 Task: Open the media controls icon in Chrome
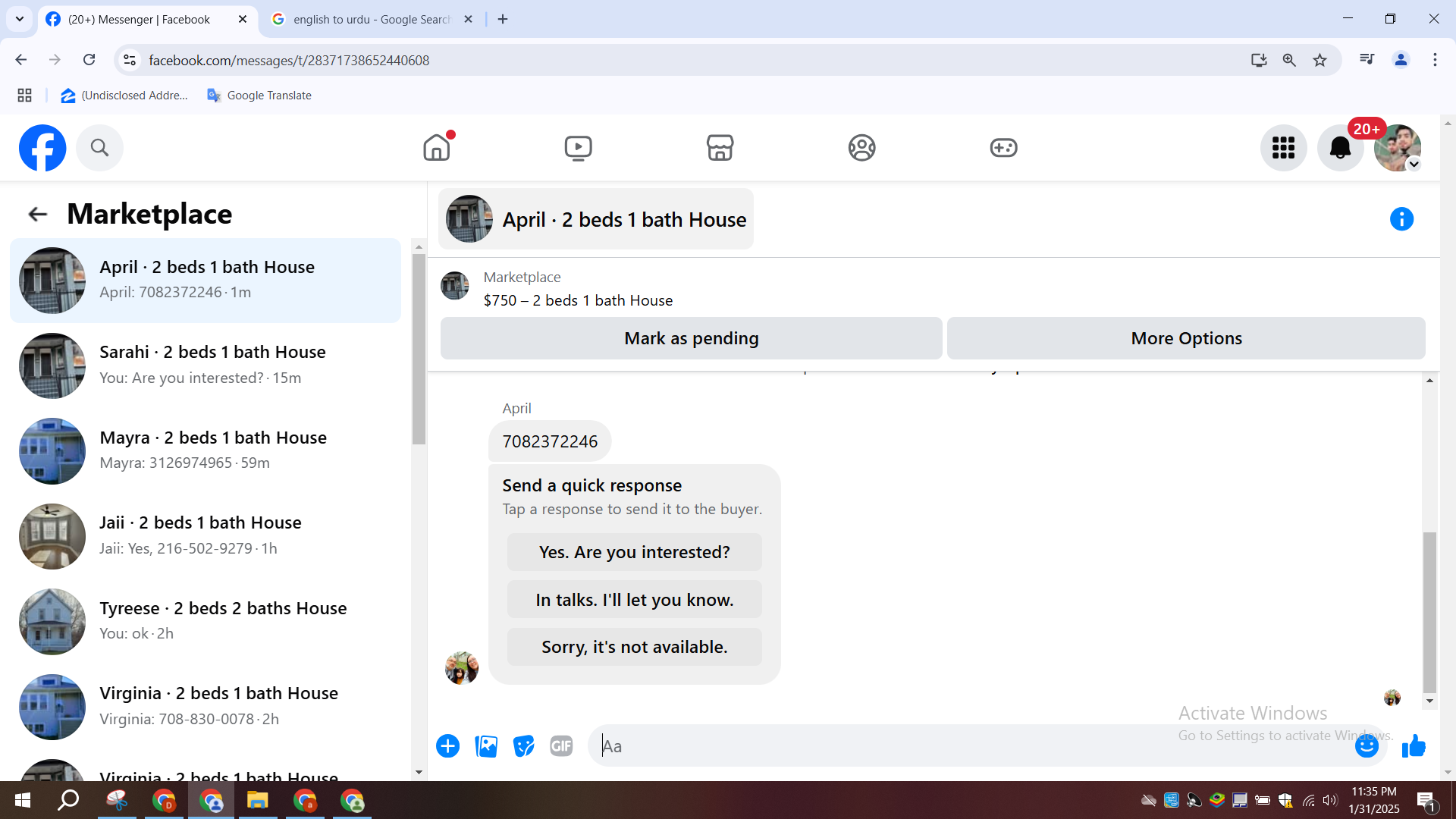(1367, 60)
